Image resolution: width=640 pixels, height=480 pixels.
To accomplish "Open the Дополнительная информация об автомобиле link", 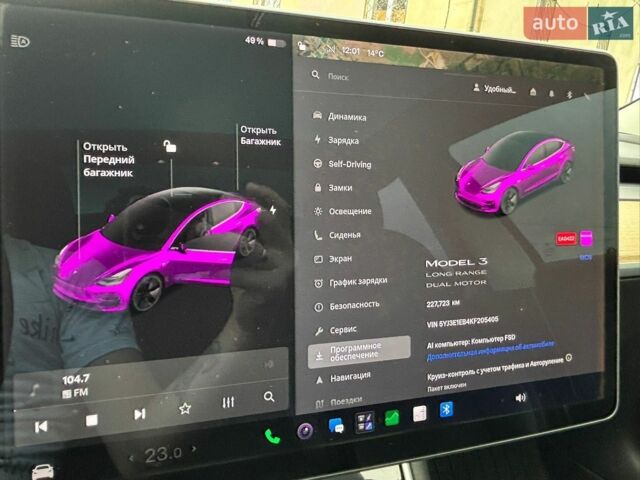I will click(490, 351).
